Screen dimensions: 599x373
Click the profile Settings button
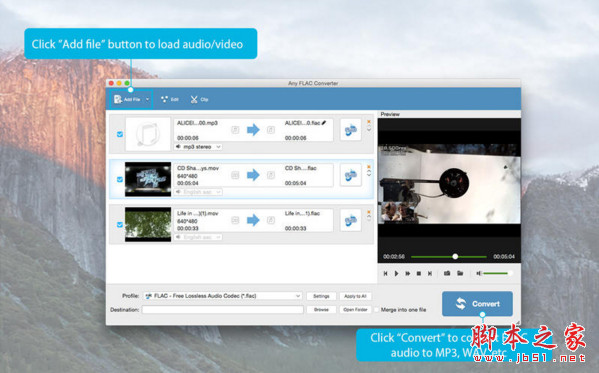pyautogui.click(x=321, y=296)
